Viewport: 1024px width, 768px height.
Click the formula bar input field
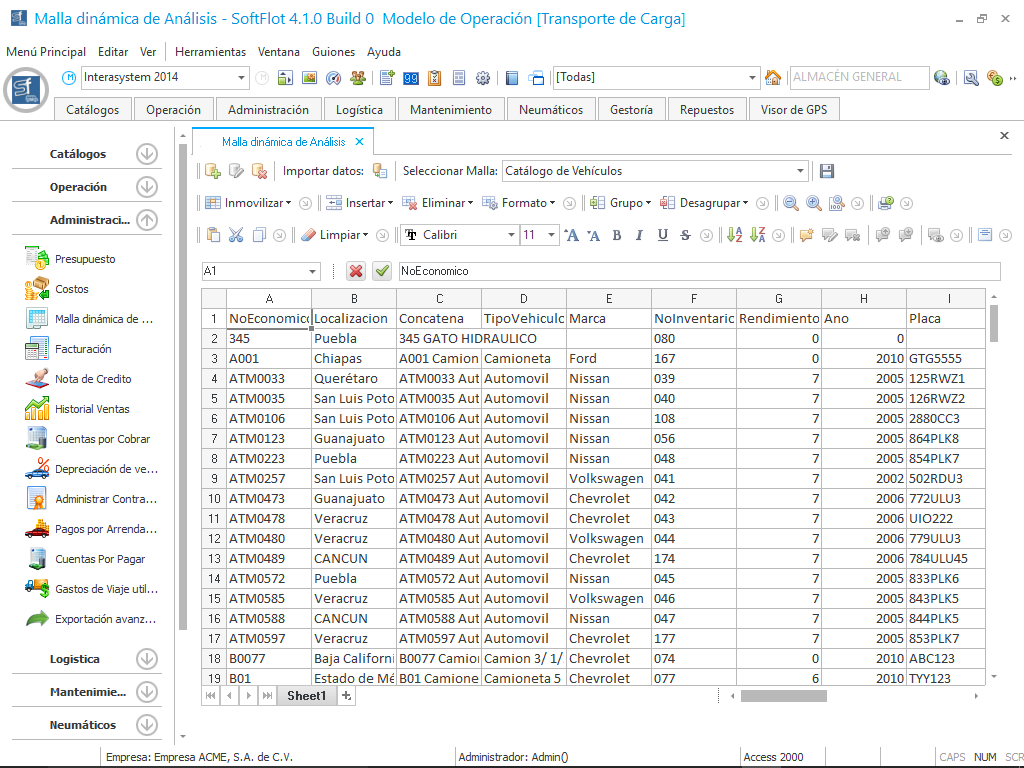click(698, 271)
